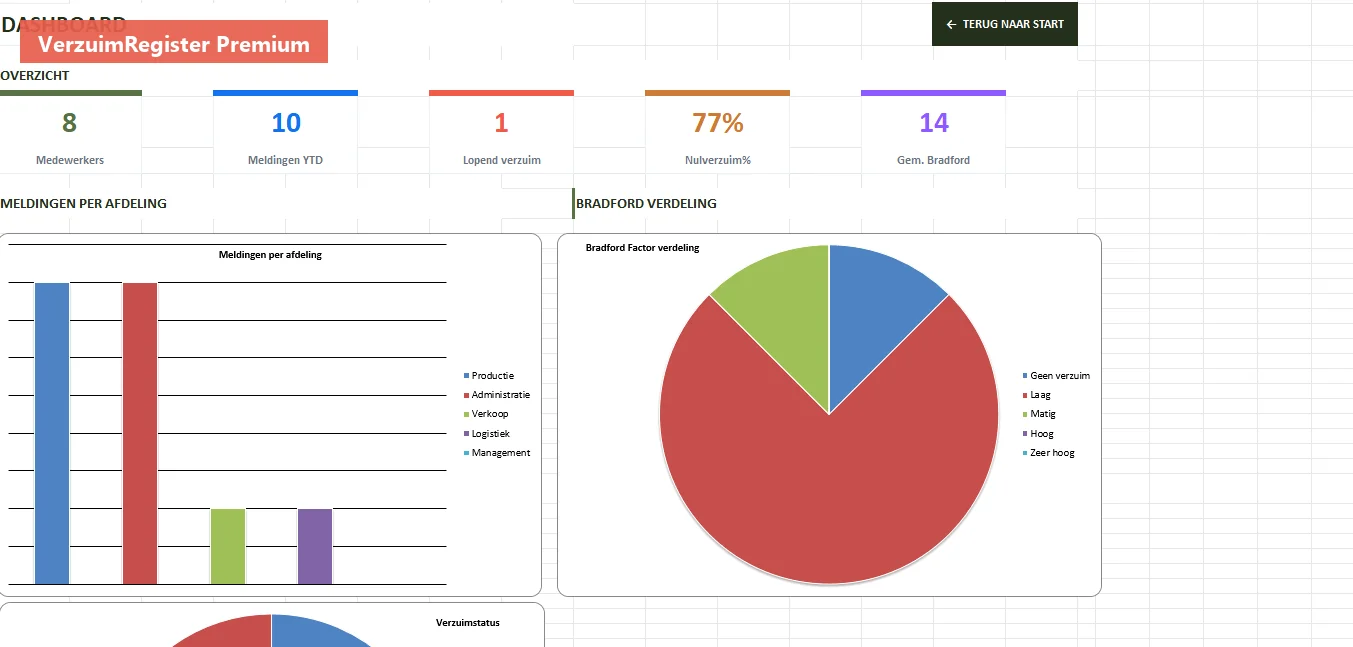This screenshot has width=1353, height=647.
Task: Click Logistiek legend entry
Action: (487, 433)
